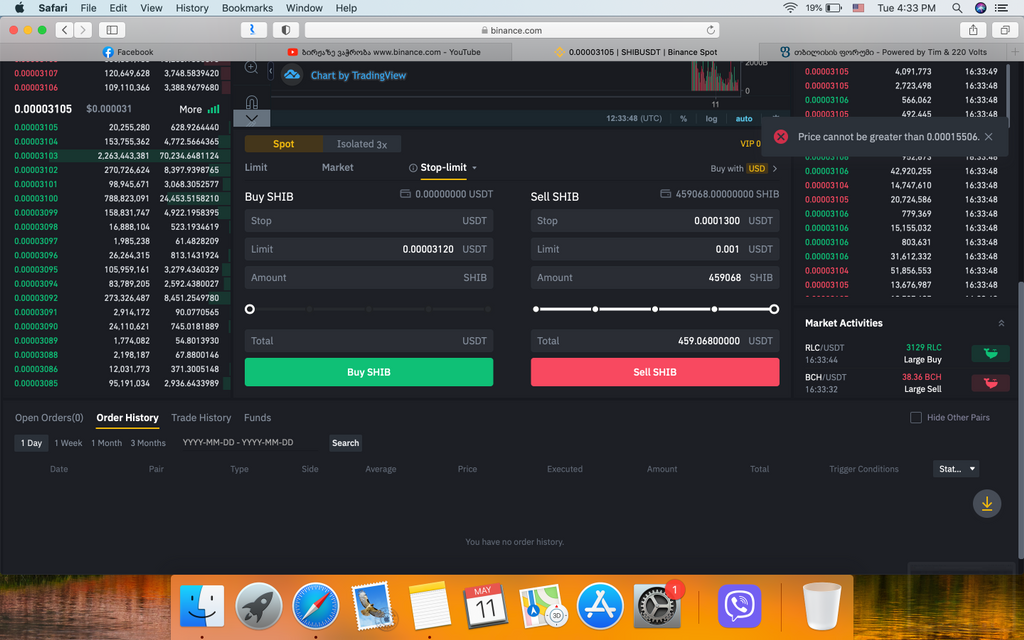Enable Hide Other Pairs checkbox

tap(916, 417)
